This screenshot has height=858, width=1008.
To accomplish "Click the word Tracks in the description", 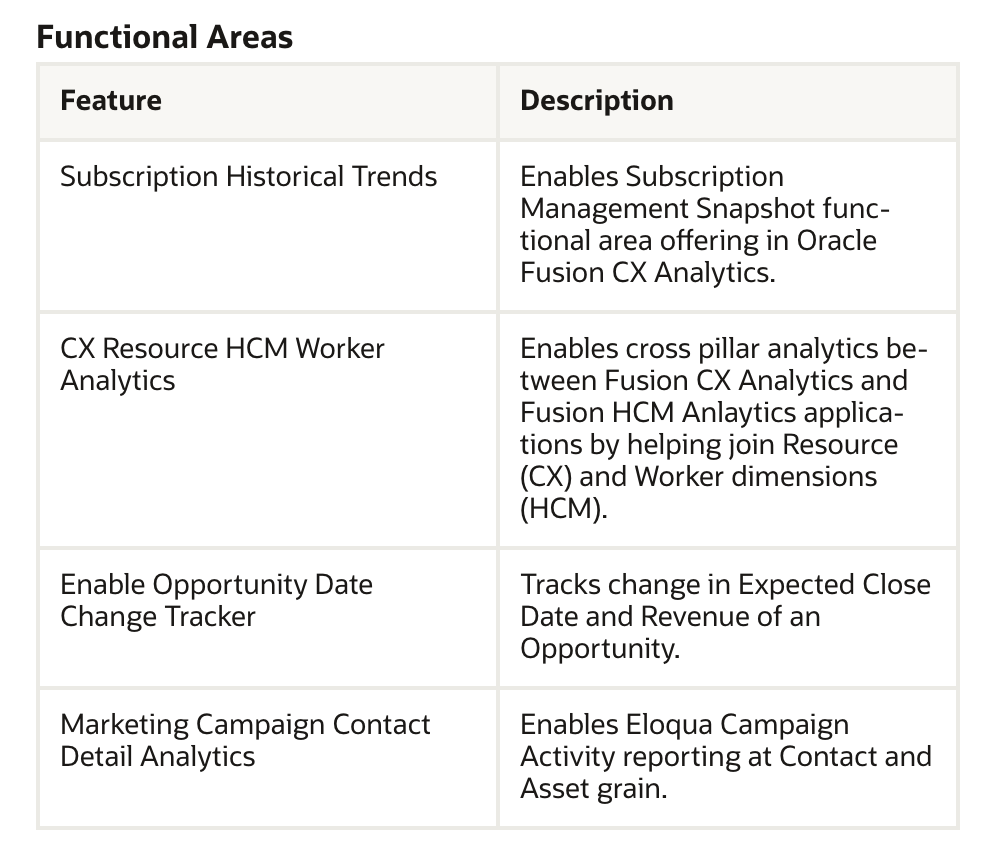I will coord(562,585).
